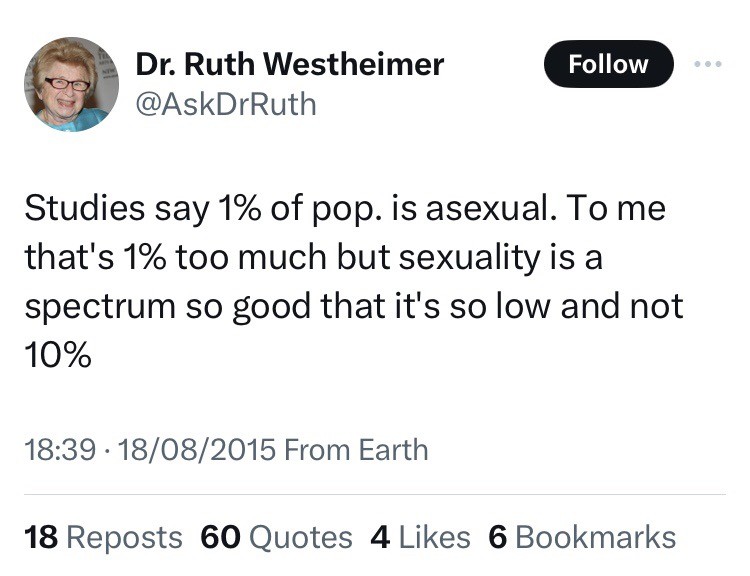Open the Dr. Ruth Westheimer display name
750x576 pixels.
coord(290,65)
